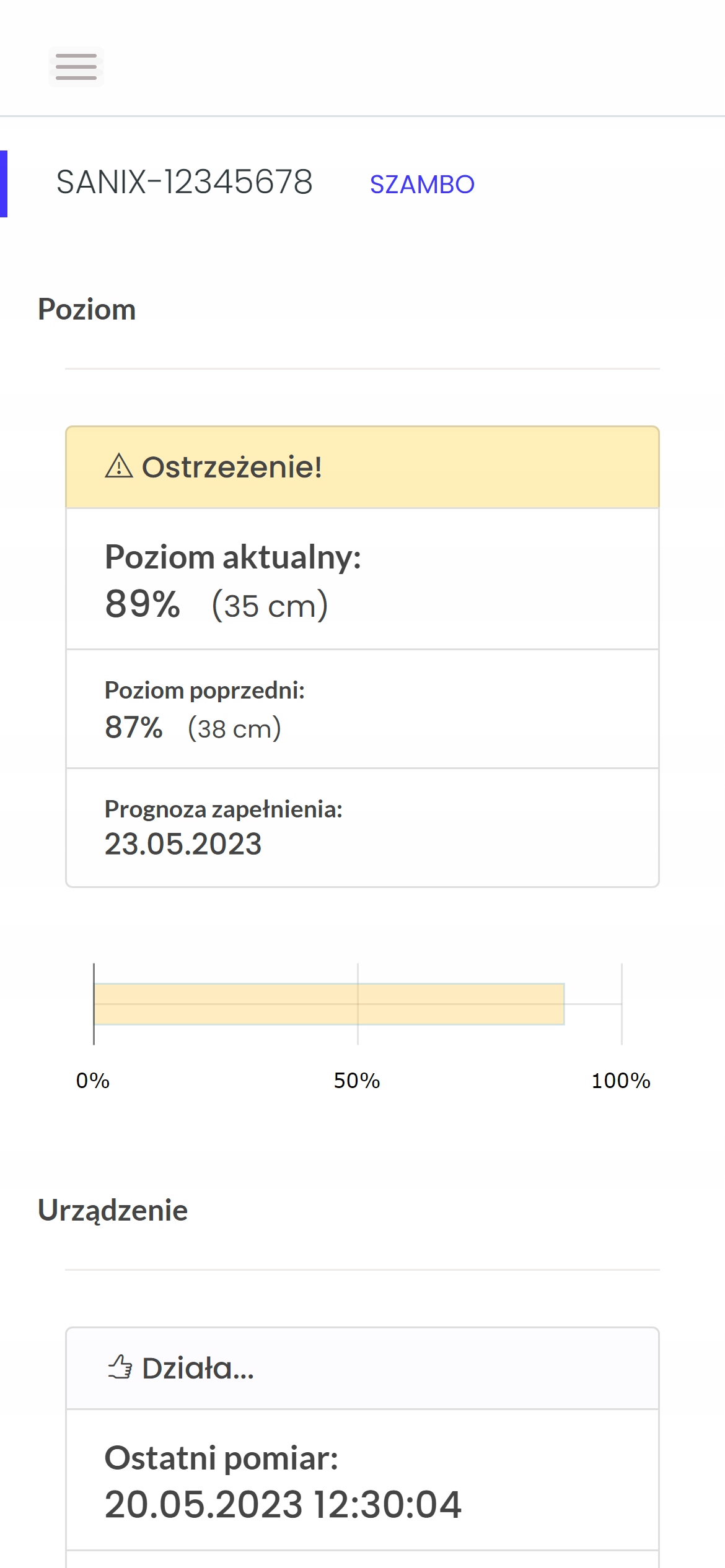Viewport: 725px width, 1568px height.
Task: Click the thumbs-up status icon
Action: 120,1367
